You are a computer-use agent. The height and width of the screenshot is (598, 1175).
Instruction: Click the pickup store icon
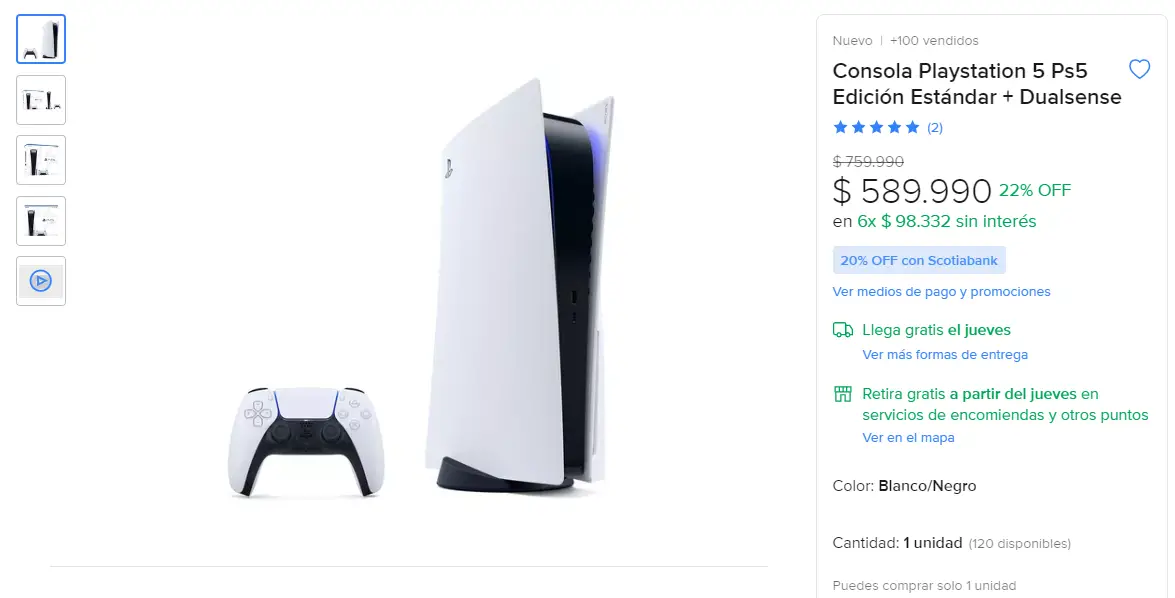pos(843,394)
